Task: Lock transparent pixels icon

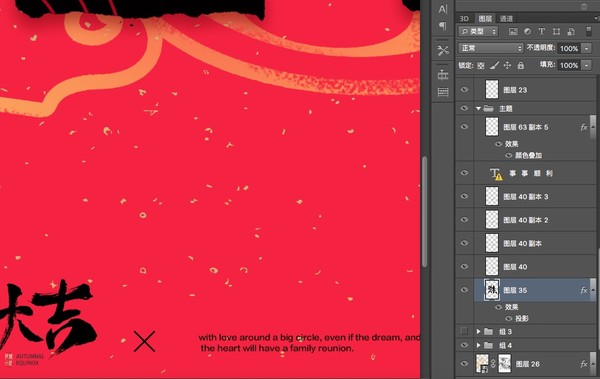Action: (x=481, y=65)
